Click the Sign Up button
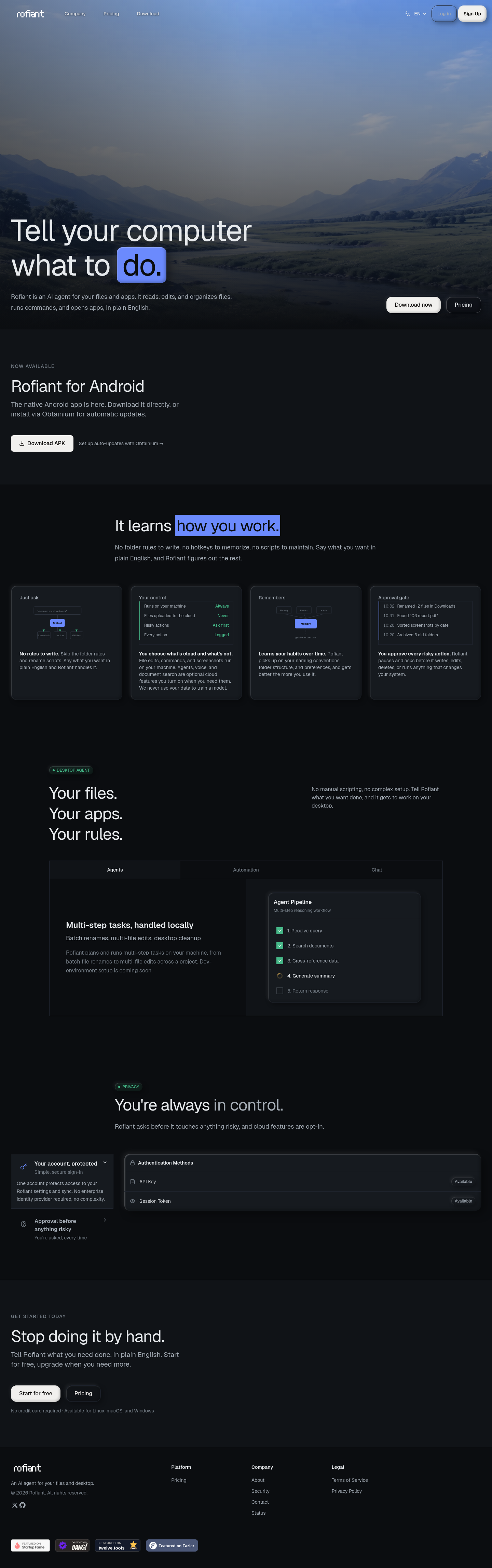This screenshot has height=1568, width=492. click(472, 13)
